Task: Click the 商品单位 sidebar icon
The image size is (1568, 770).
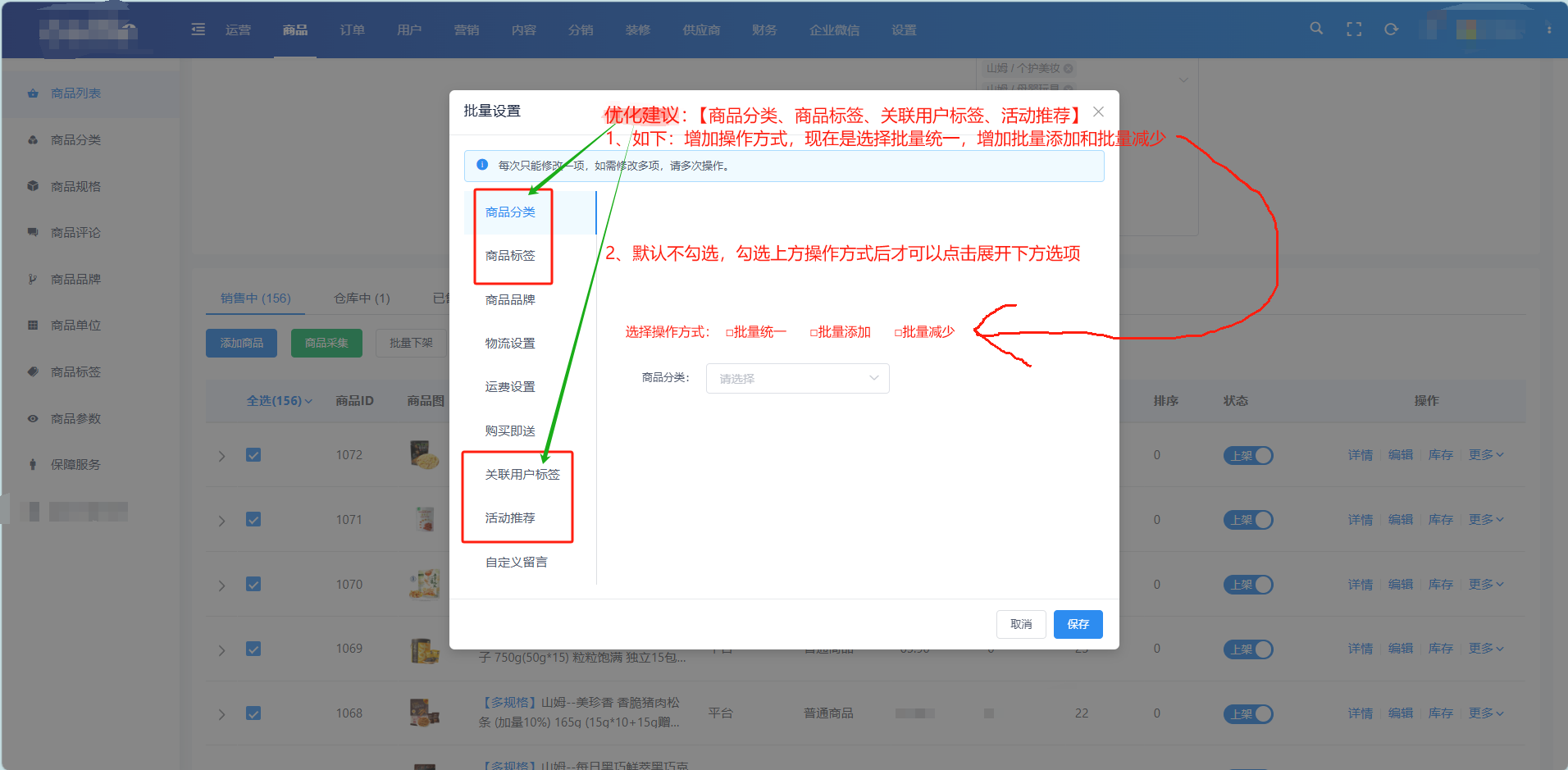Action: [x=33, y=326]
